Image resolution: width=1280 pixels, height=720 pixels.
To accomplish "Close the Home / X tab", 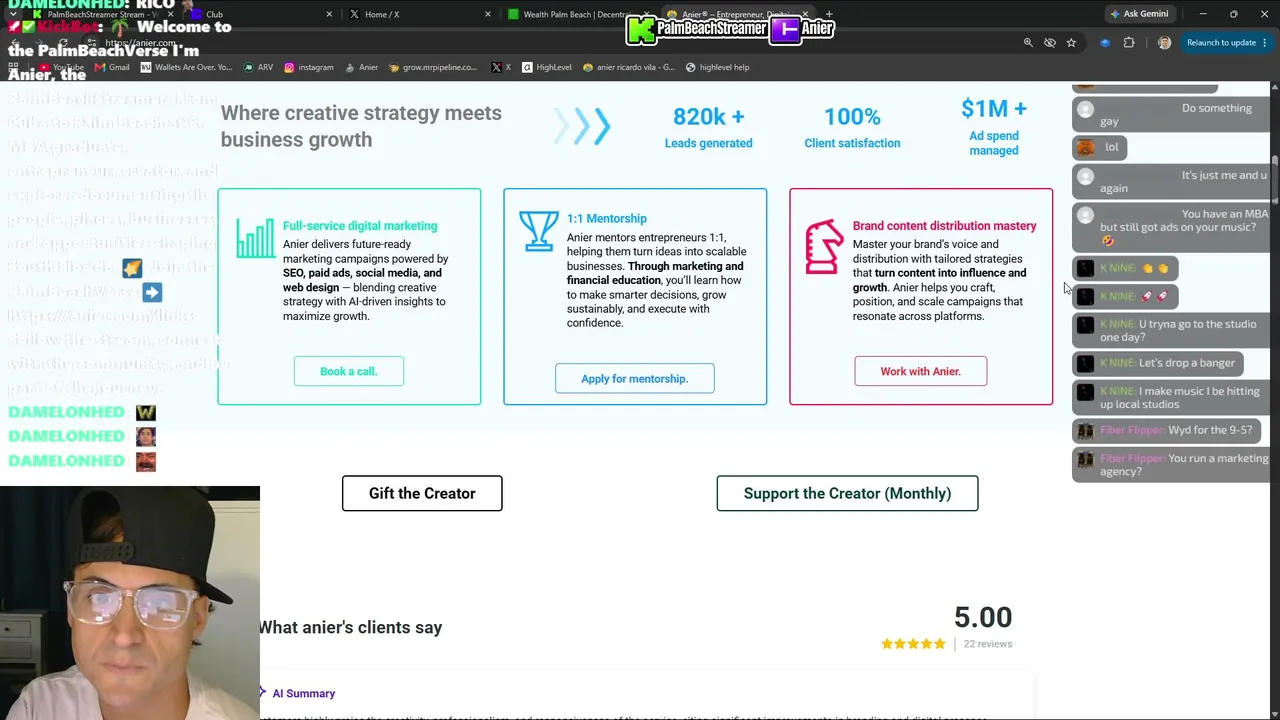I will point(488,14).
